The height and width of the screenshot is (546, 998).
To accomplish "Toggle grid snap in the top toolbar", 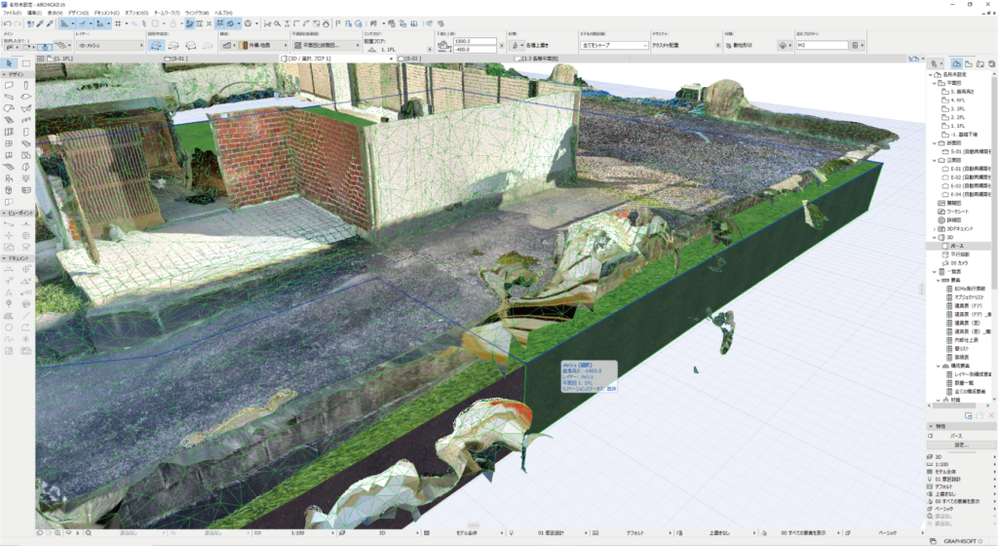I will pos(118,23).
